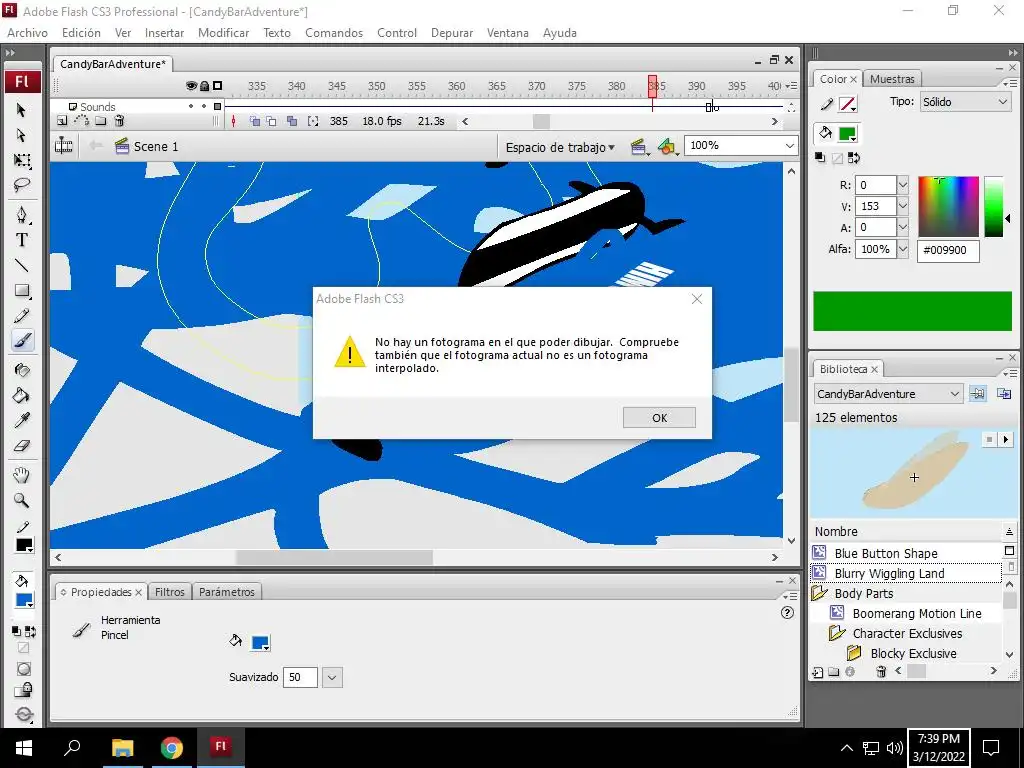Select the Free Transform tool
Image resolution: width=1024 pixels, height=768 pixels.
[x=21, y=160]
